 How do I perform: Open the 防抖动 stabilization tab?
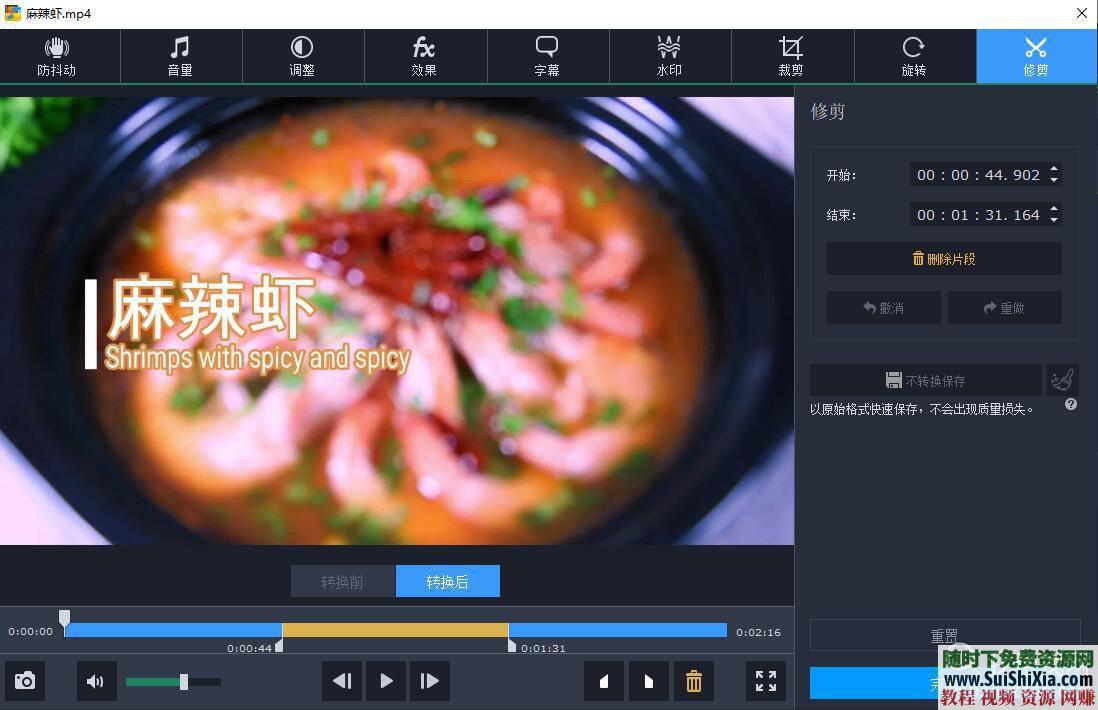[57, 56]
